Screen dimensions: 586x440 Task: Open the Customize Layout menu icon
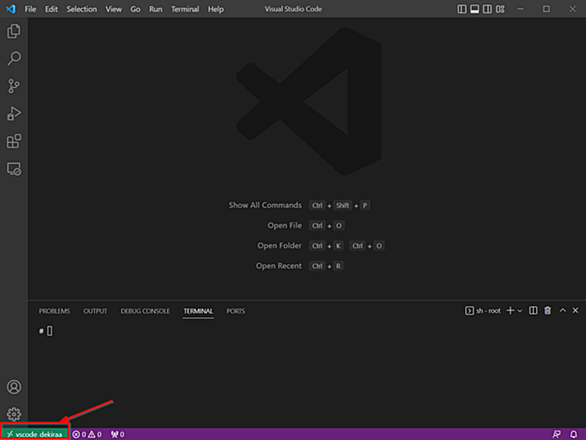tap(500, 9)
